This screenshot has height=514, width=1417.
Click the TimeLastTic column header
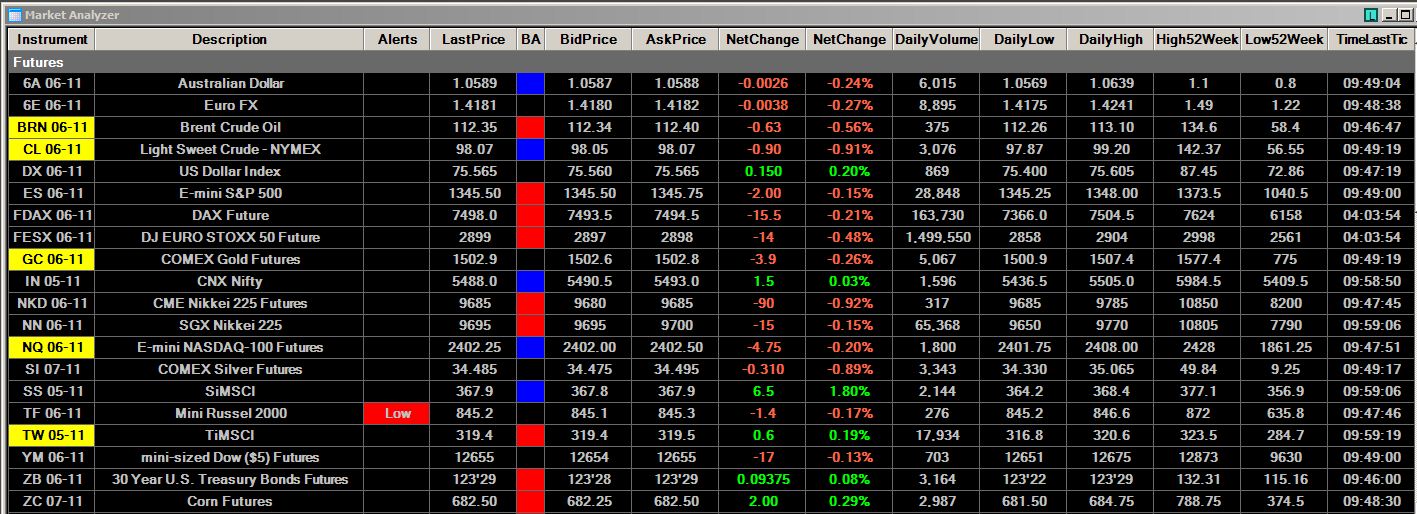[1371, 40]
